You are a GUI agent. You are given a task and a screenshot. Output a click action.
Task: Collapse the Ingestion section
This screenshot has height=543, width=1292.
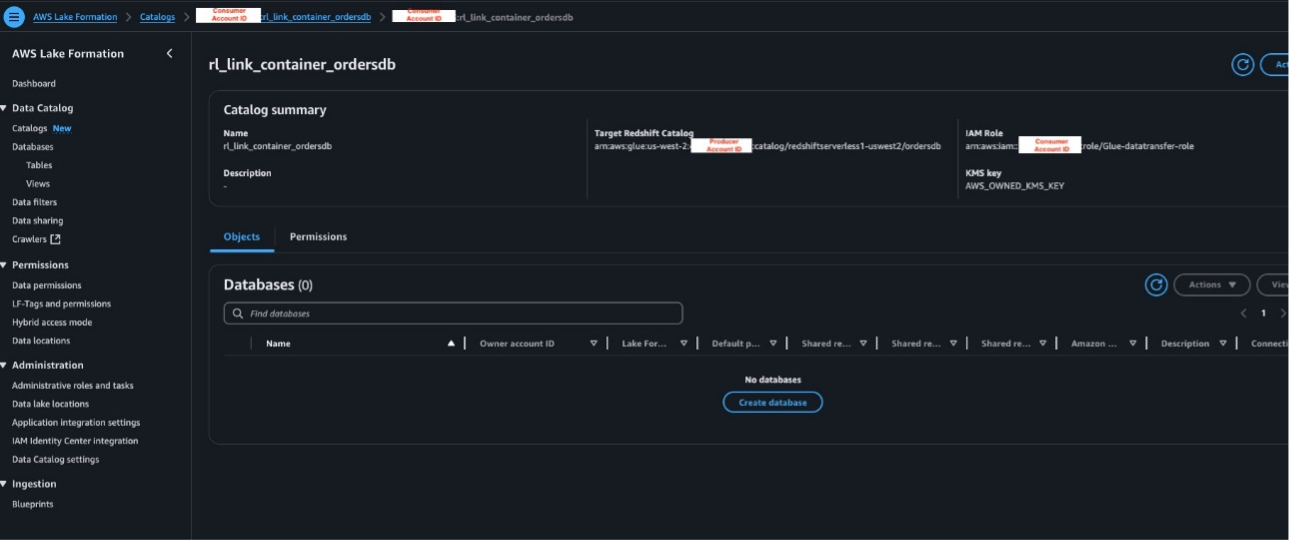click(x=4, y=484)
